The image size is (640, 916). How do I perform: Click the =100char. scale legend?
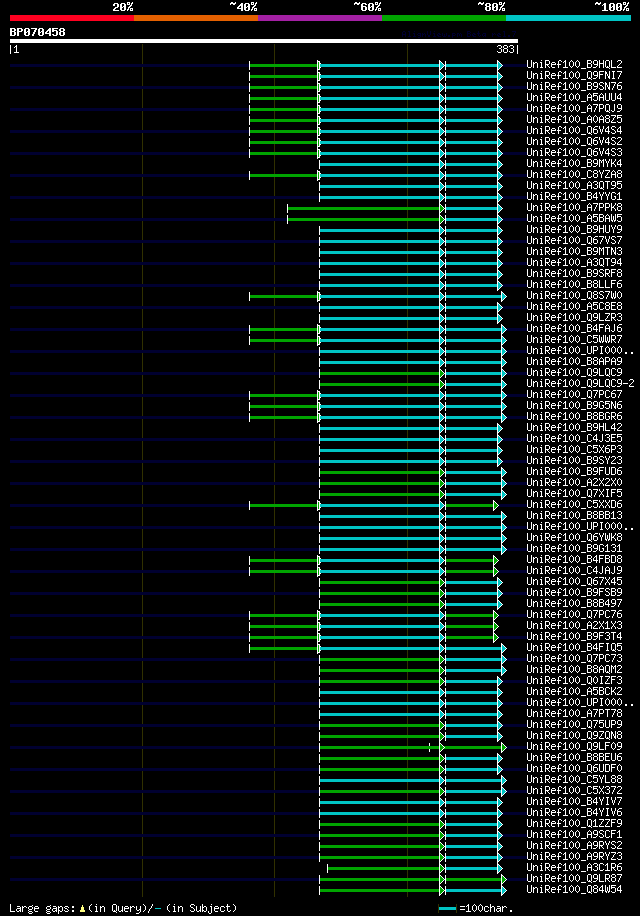[x=476, y=908]
